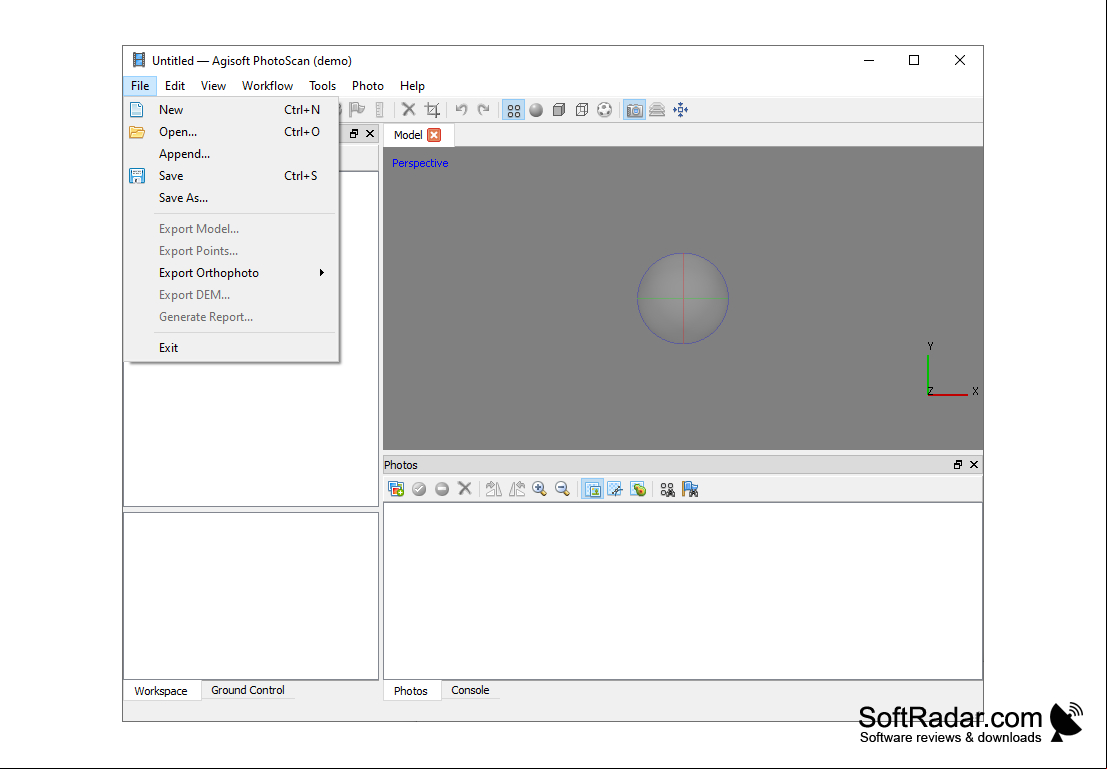Toggle show depth maps icon in Photos pane
This screenshot has width=1107, height=769.
(638, 489)
